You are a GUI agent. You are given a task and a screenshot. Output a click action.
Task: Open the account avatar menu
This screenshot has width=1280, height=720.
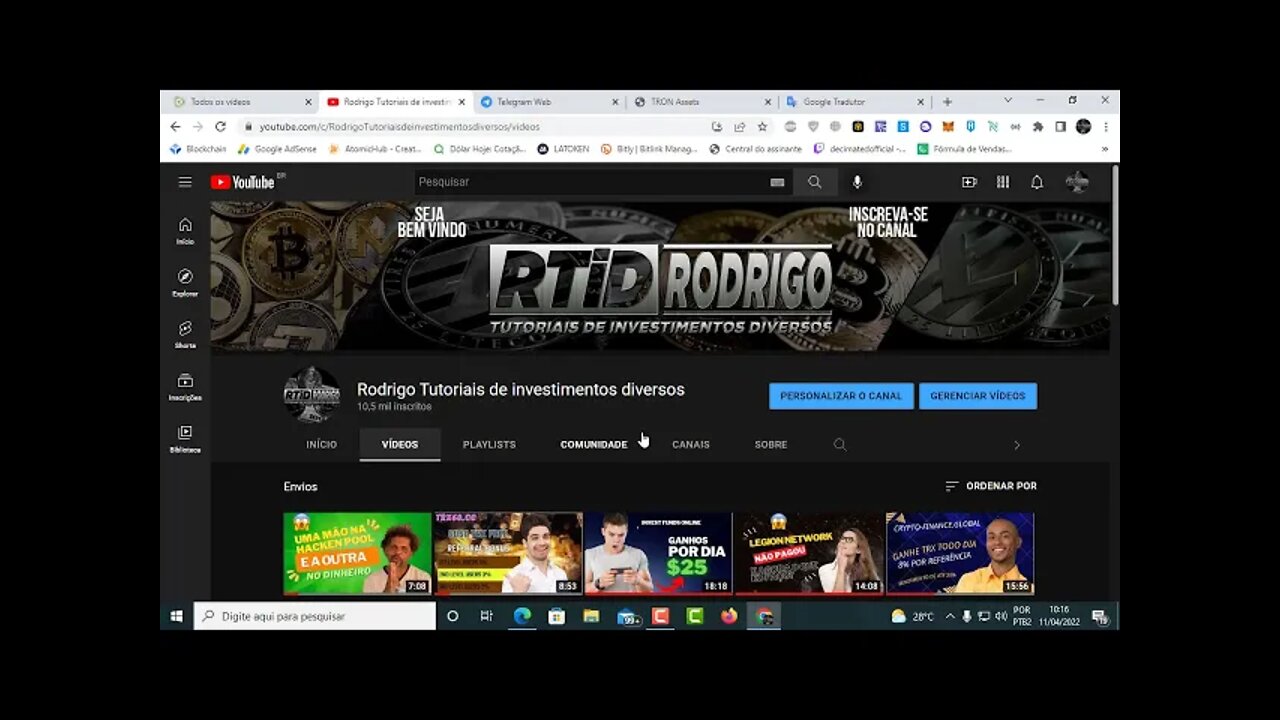pos(1078,182)
